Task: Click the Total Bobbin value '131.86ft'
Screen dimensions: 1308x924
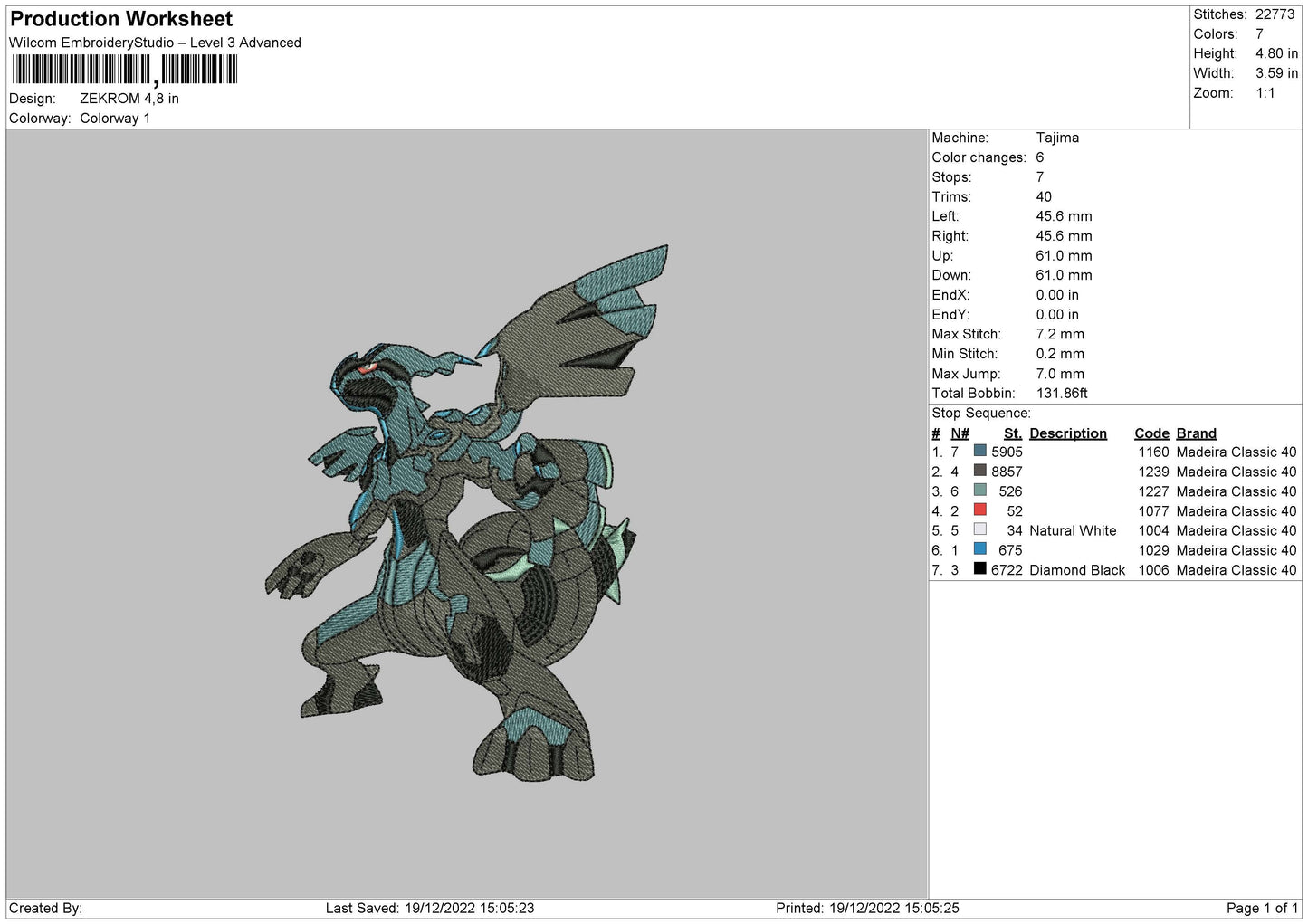Action: pos(1062,394)
